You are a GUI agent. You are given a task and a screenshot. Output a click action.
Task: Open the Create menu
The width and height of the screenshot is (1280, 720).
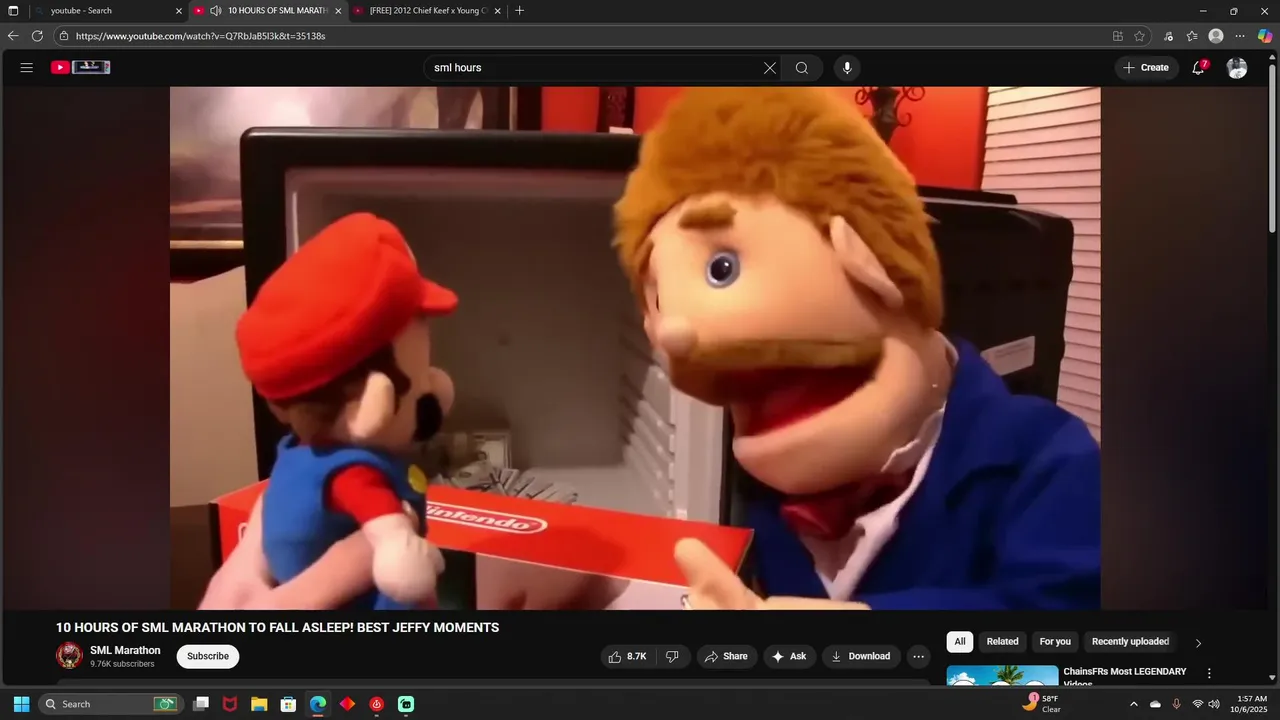(1146, 68)
